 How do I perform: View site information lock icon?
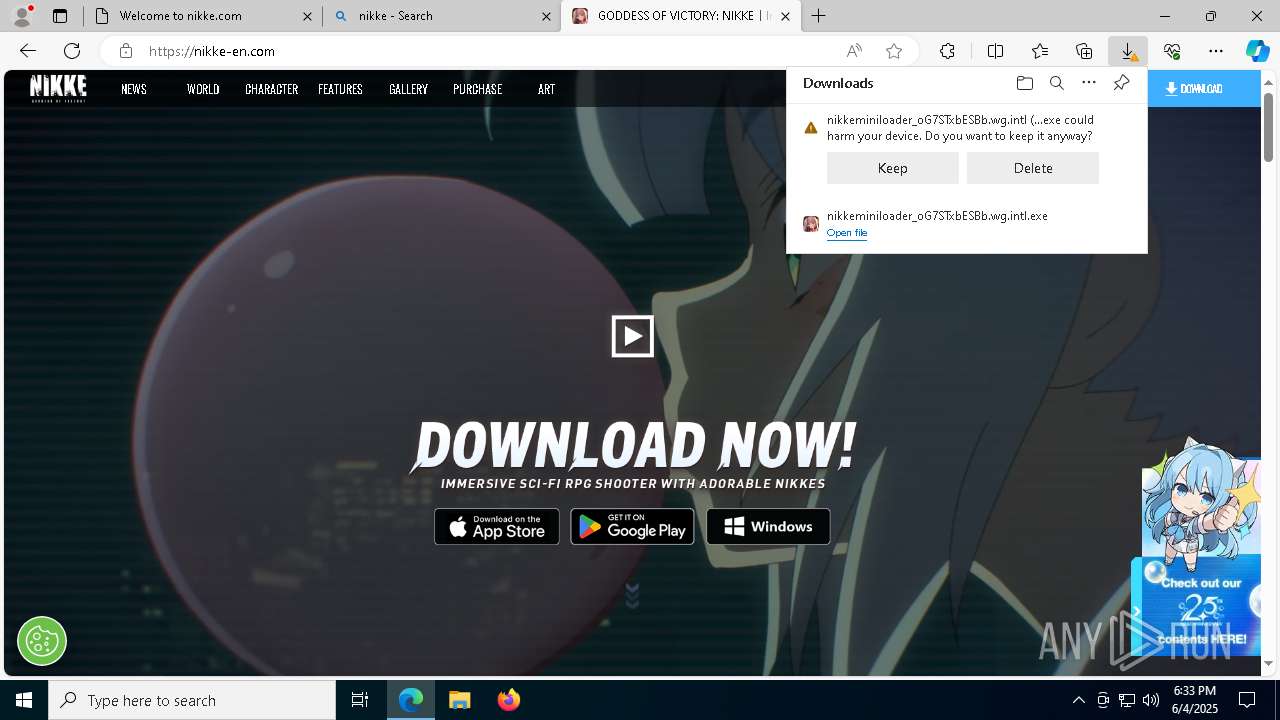[125, 51]
